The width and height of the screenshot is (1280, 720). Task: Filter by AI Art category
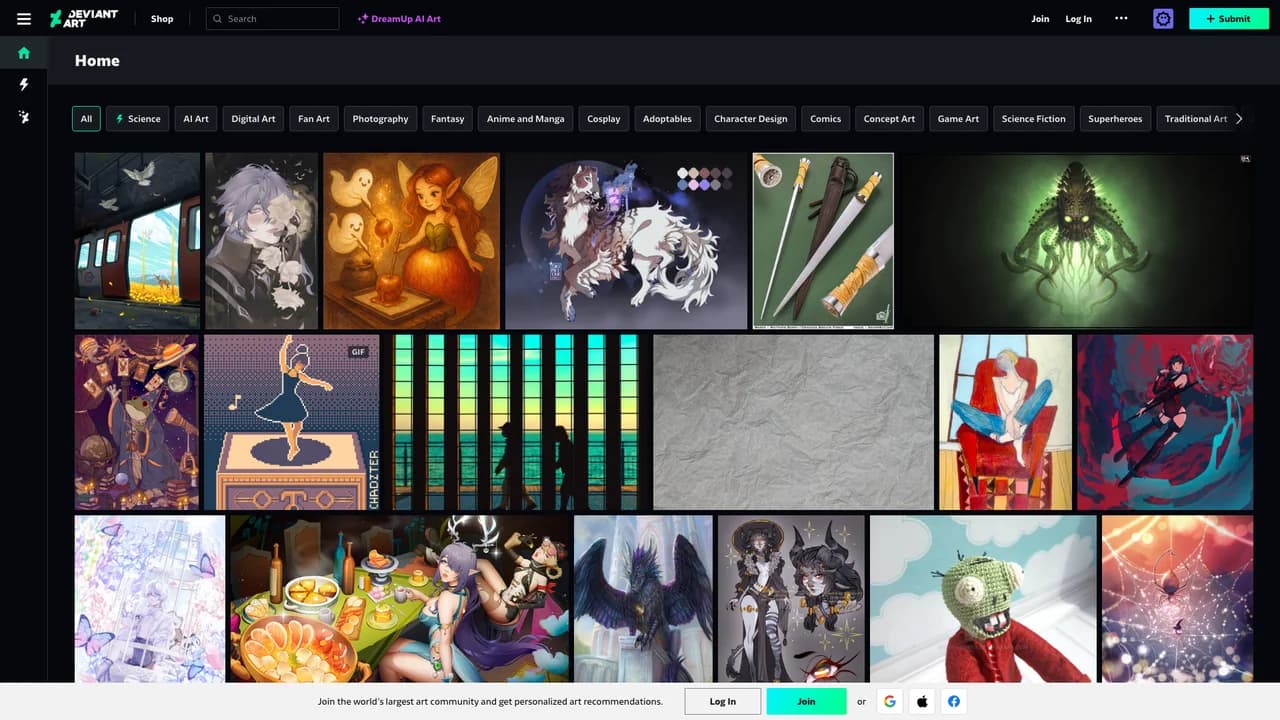196,119
